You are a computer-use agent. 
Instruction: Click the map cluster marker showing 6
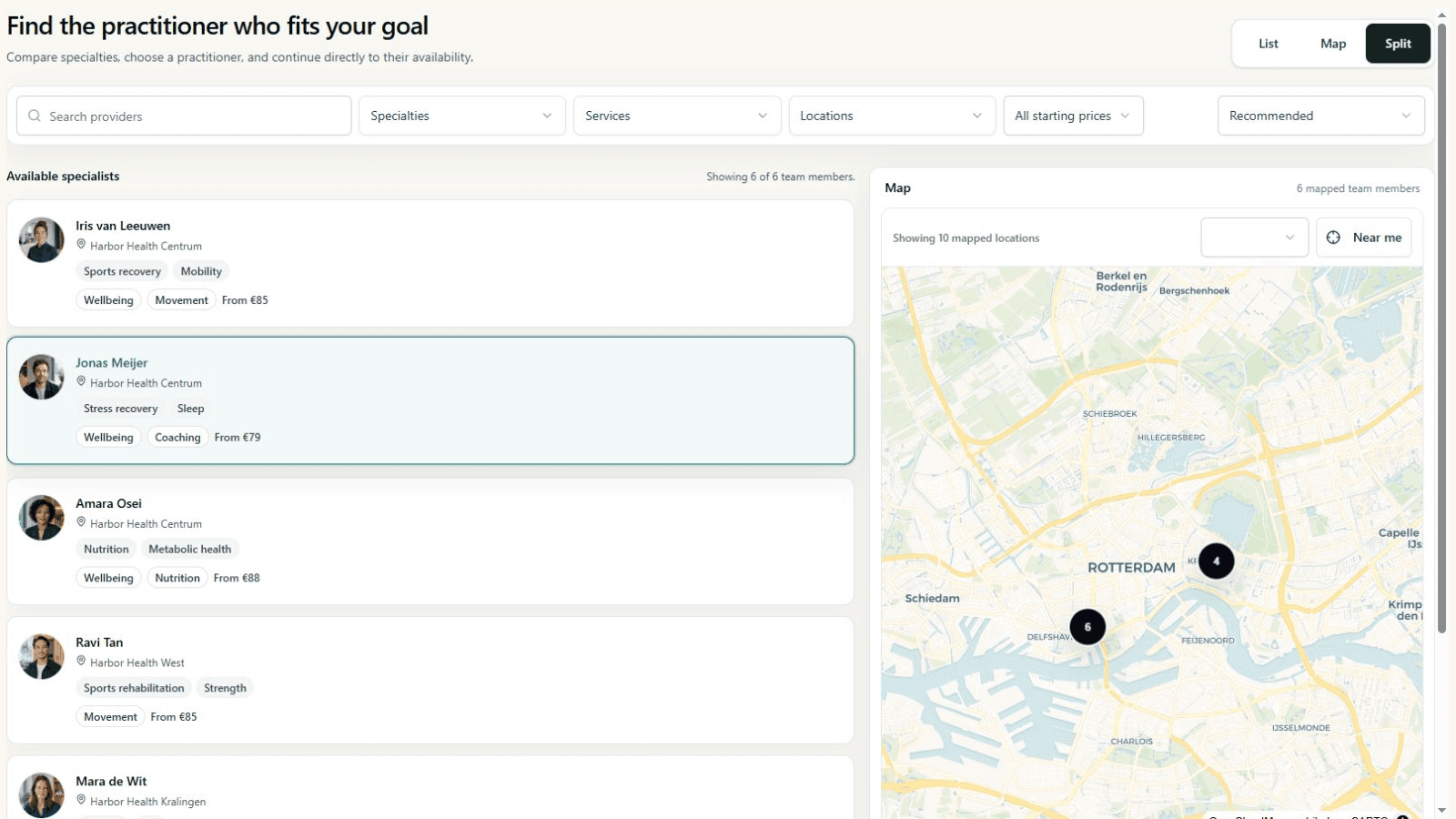(1087, 627)
